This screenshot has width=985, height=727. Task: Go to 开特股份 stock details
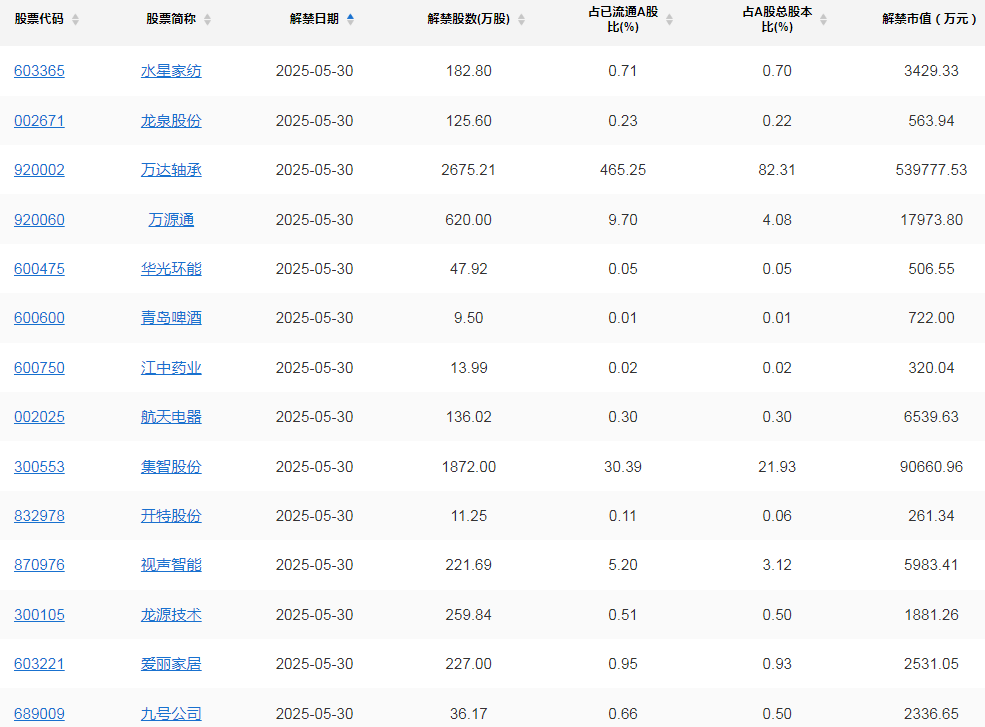171,516
